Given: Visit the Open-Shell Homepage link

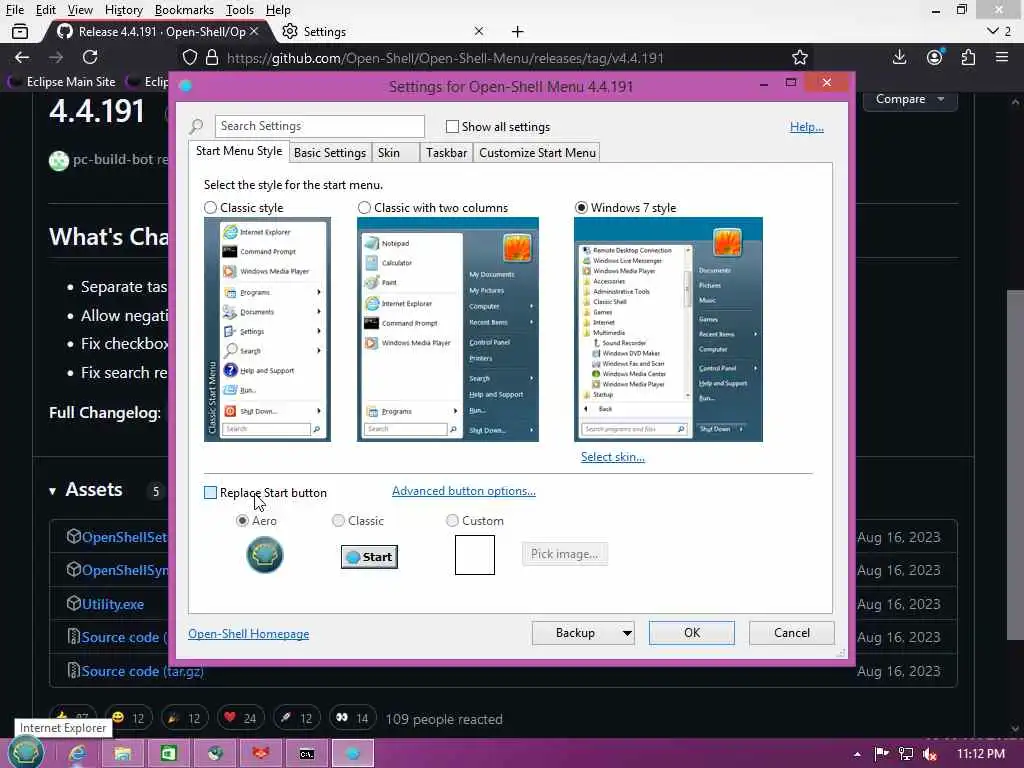Looking at the screenshot, I should coord(249,634).
